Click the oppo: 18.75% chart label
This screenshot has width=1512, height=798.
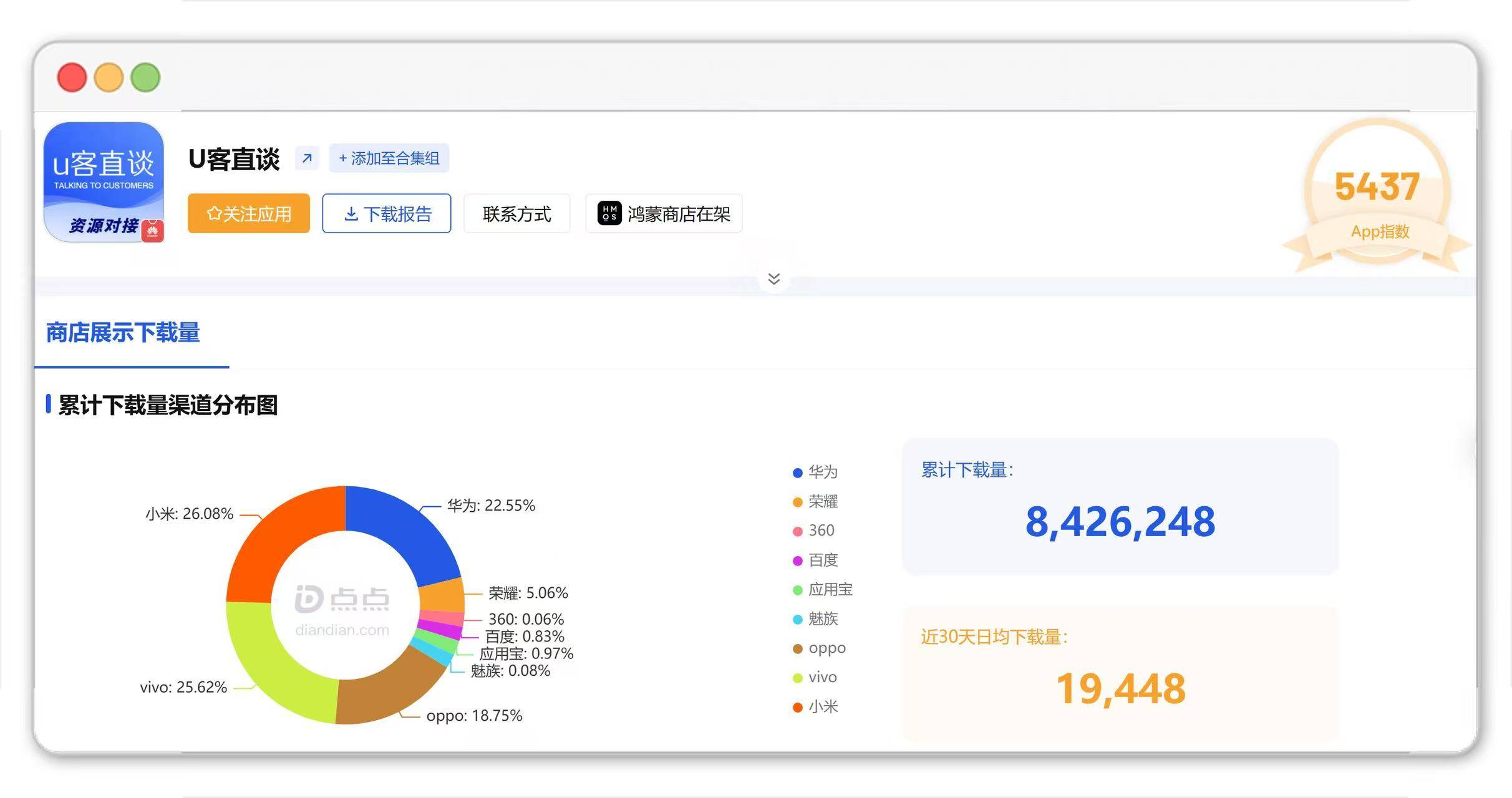474,716
